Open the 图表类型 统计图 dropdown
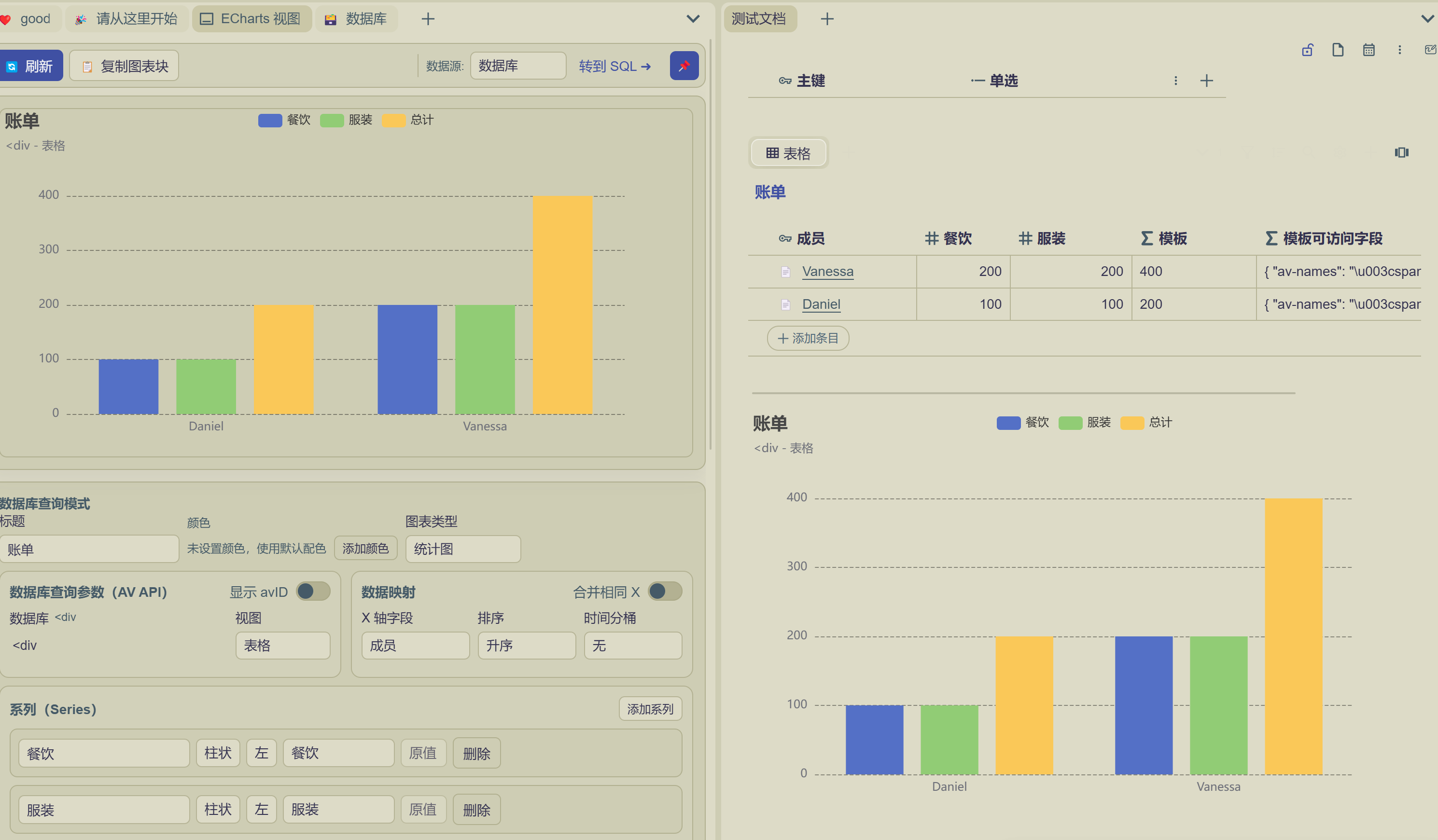This screenshot has height=840, width=1438. point(462,549)
